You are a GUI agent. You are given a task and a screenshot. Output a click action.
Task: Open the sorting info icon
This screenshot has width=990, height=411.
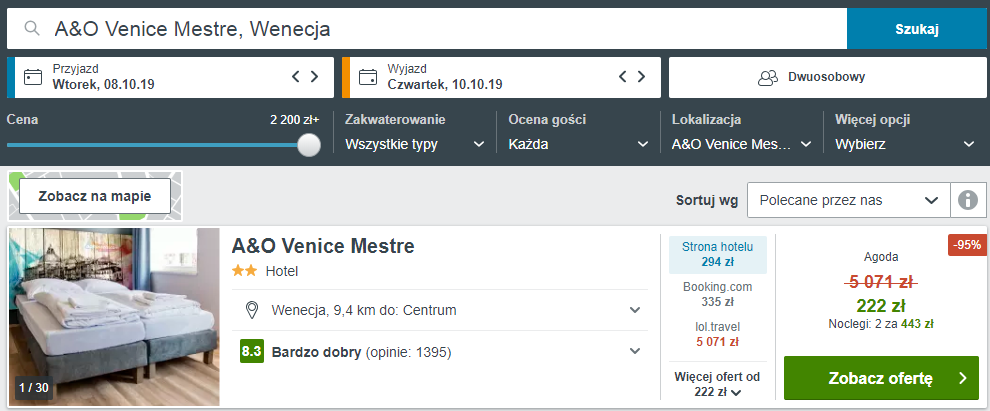tap(968, 200)
